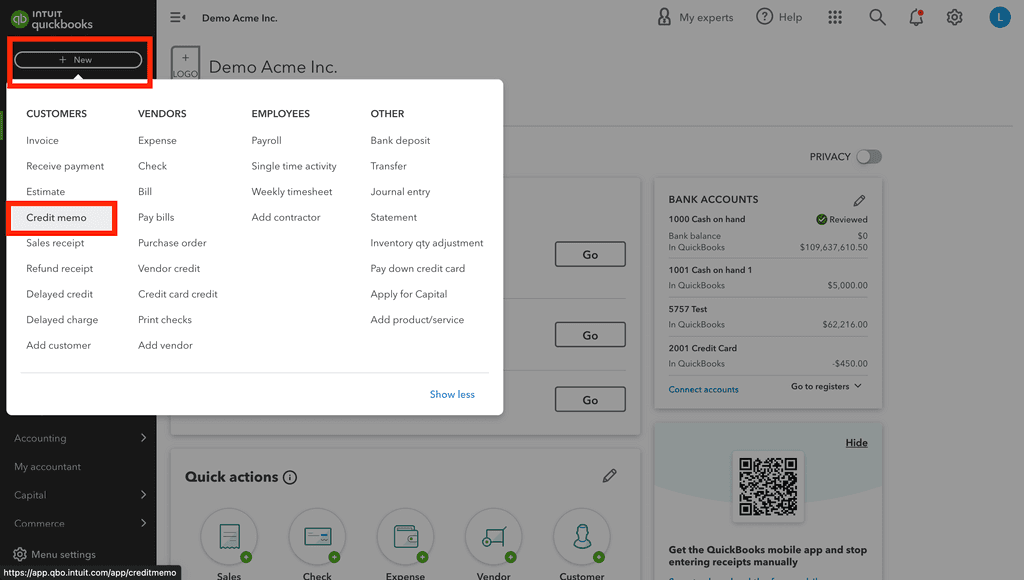Open the apps grid icon
Viewport: 1024px width, 580px height.
click(836, 17)
